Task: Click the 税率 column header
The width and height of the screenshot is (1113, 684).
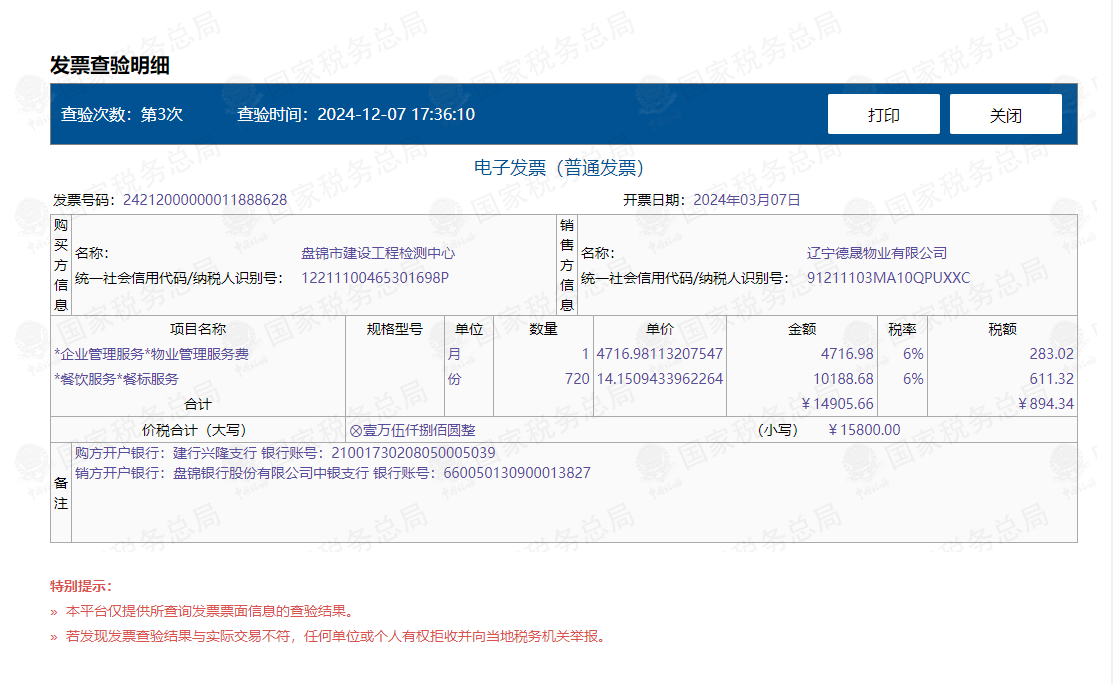Action: pos(902,329)
